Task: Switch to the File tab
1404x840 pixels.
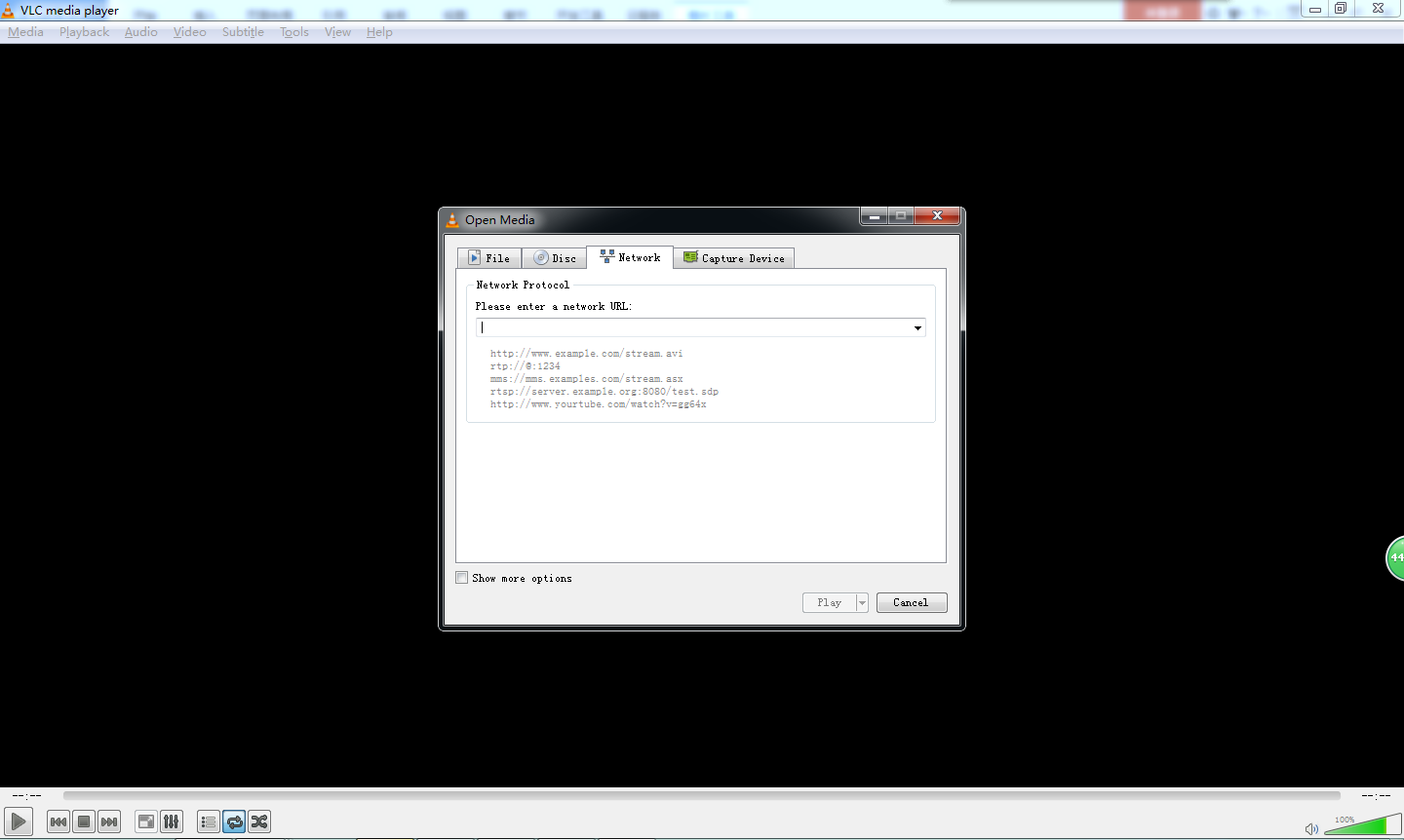Action: [x=489, y=258]
